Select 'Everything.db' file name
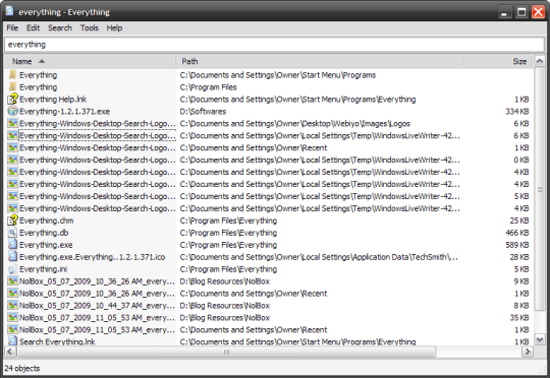This screenshot has height=378, width=550. point(44,233)
